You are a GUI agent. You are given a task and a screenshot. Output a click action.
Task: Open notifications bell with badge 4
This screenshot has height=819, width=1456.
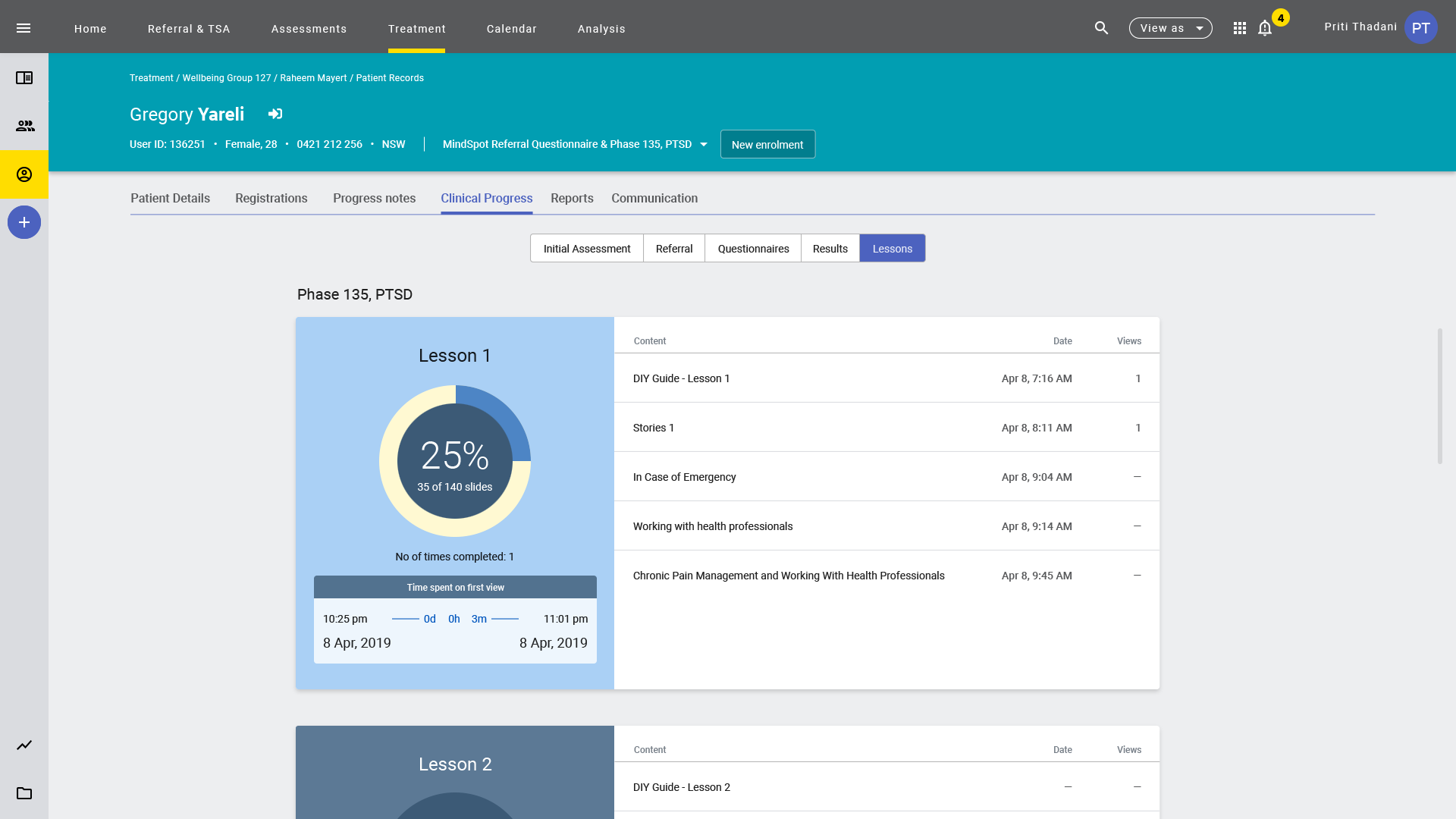coord(1265,28)
